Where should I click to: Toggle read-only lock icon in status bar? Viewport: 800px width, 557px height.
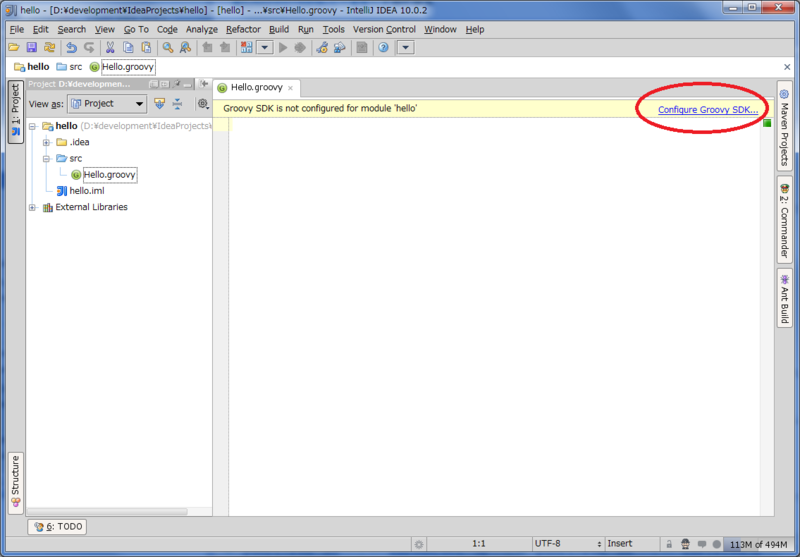[x=669, y=544]
